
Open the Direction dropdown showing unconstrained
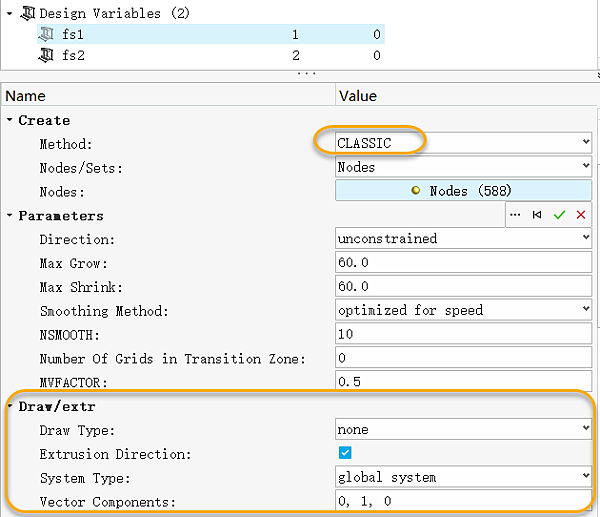click(x=463, y=238)
